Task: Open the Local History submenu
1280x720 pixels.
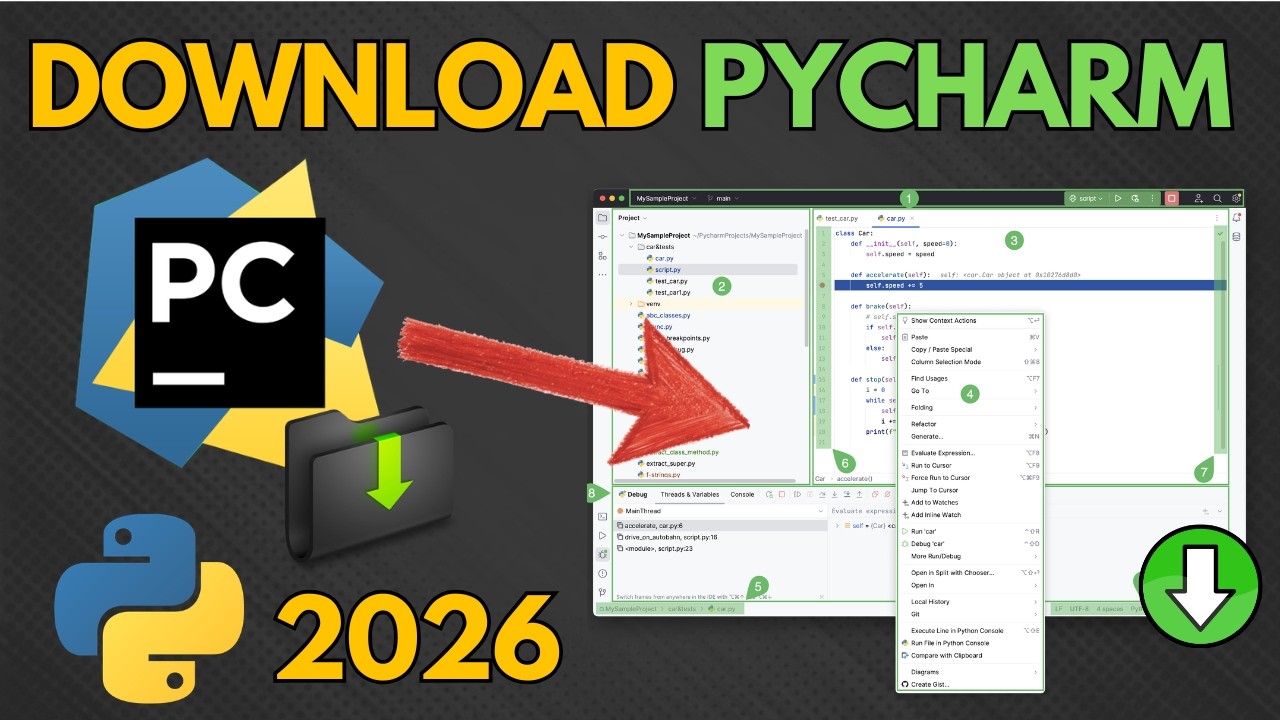Action: [x=970, y=601]
